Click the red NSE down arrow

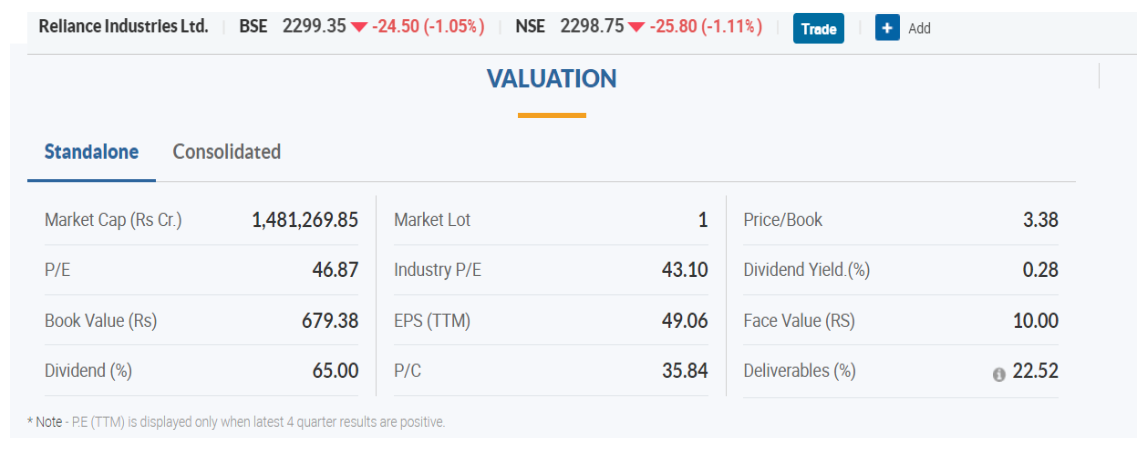click(636, 28)
